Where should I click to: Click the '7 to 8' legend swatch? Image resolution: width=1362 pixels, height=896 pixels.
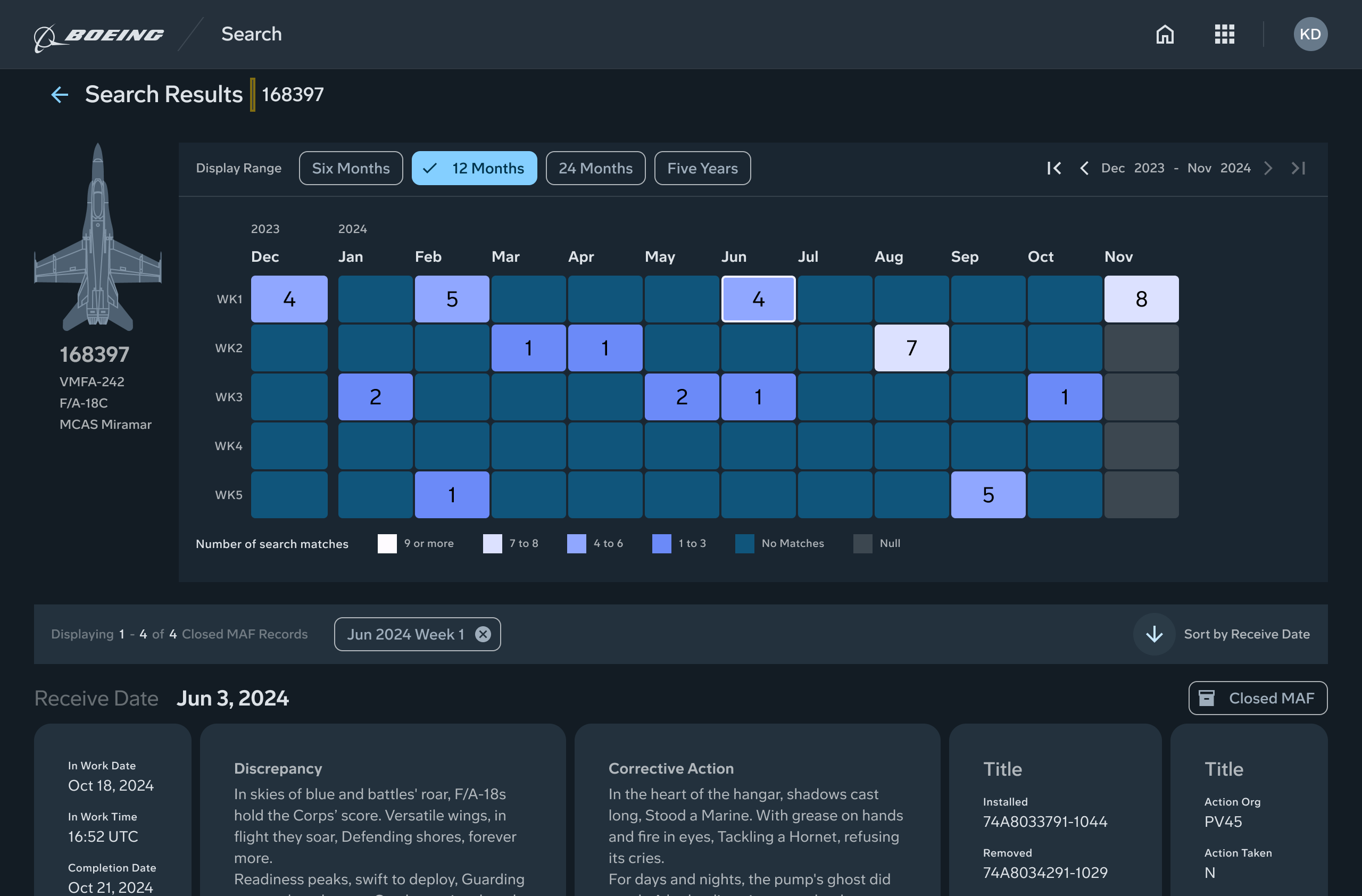click(x=493, y=544)
